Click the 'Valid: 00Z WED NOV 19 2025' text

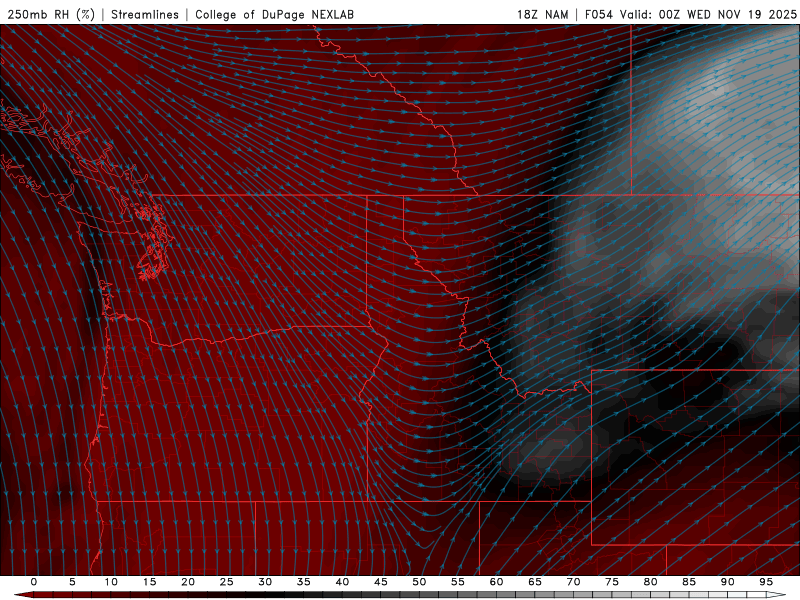click(x=708, y=14)
